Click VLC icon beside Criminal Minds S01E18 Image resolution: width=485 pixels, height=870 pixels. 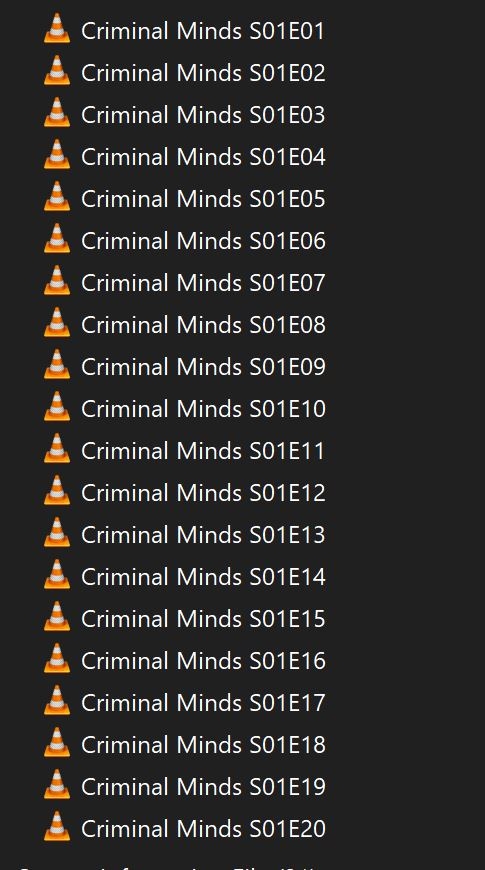57,742
